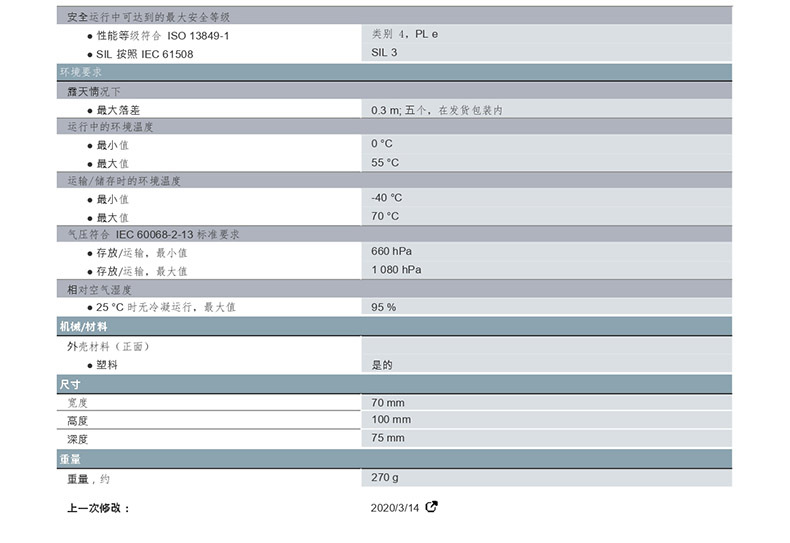Click the 270 g weight value
Viewport: 790px width, 543px height.
(385, 478)
